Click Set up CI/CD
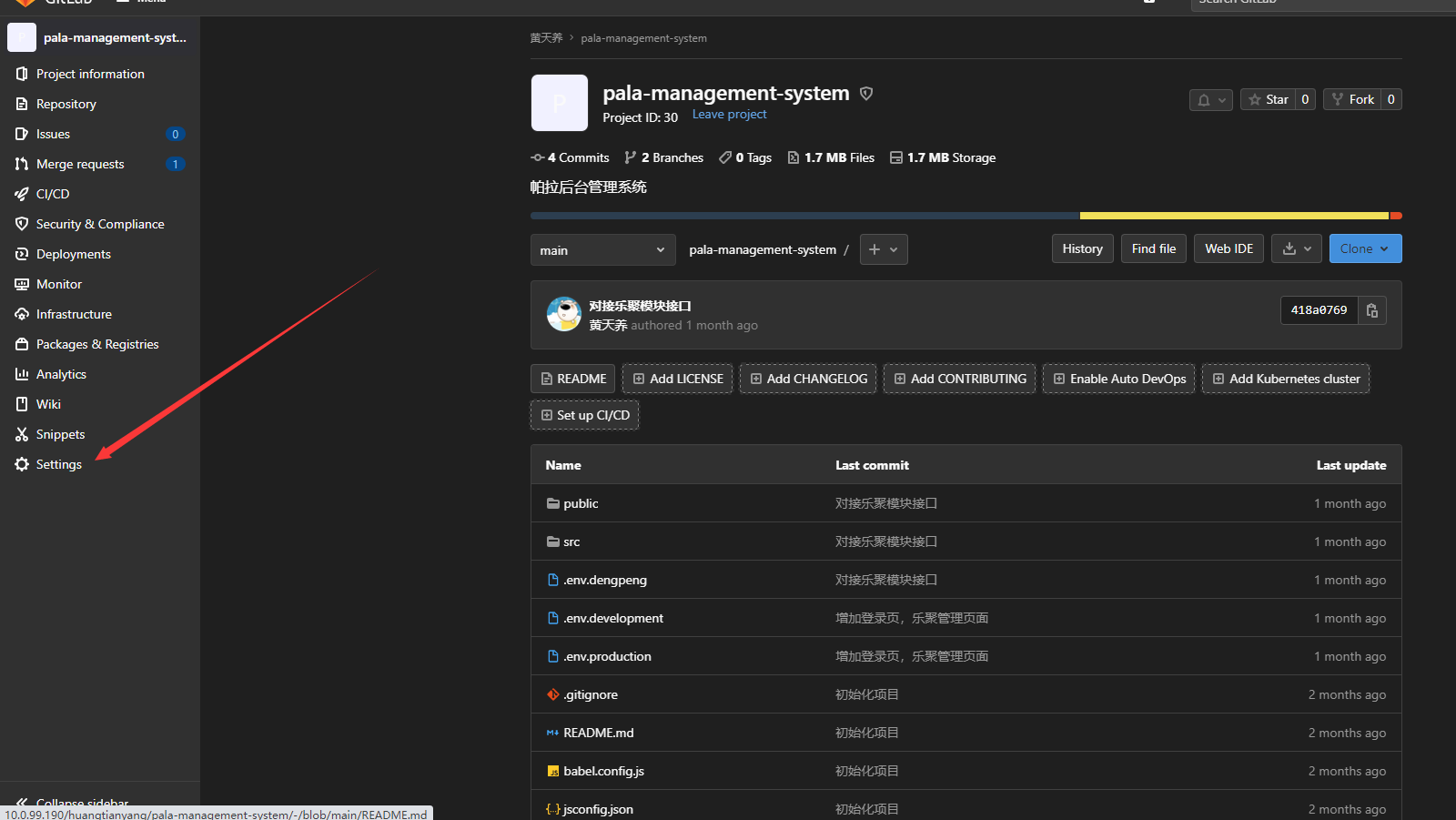 [x=584, y=415]
